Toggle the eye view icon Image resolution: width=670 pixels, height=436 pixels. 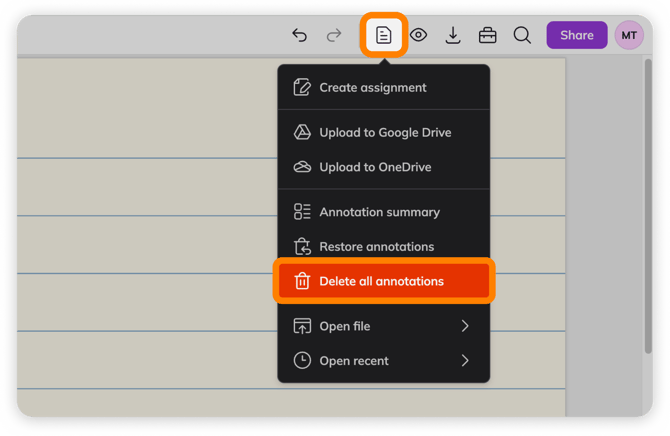[418, 35]
